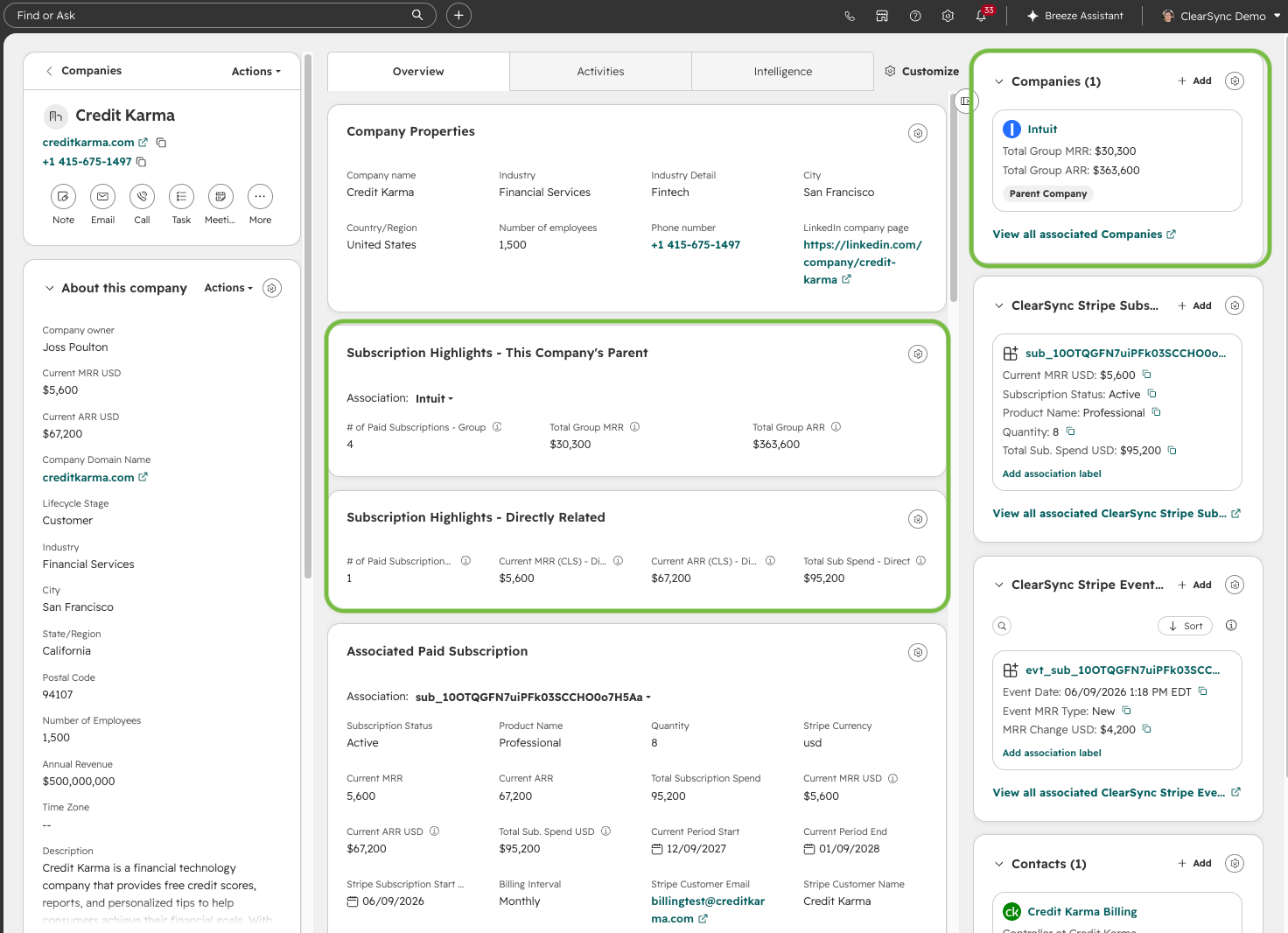The image size is (1288, 933).
Task: View all associated Companies
Action: click(x=1084, y=235)
